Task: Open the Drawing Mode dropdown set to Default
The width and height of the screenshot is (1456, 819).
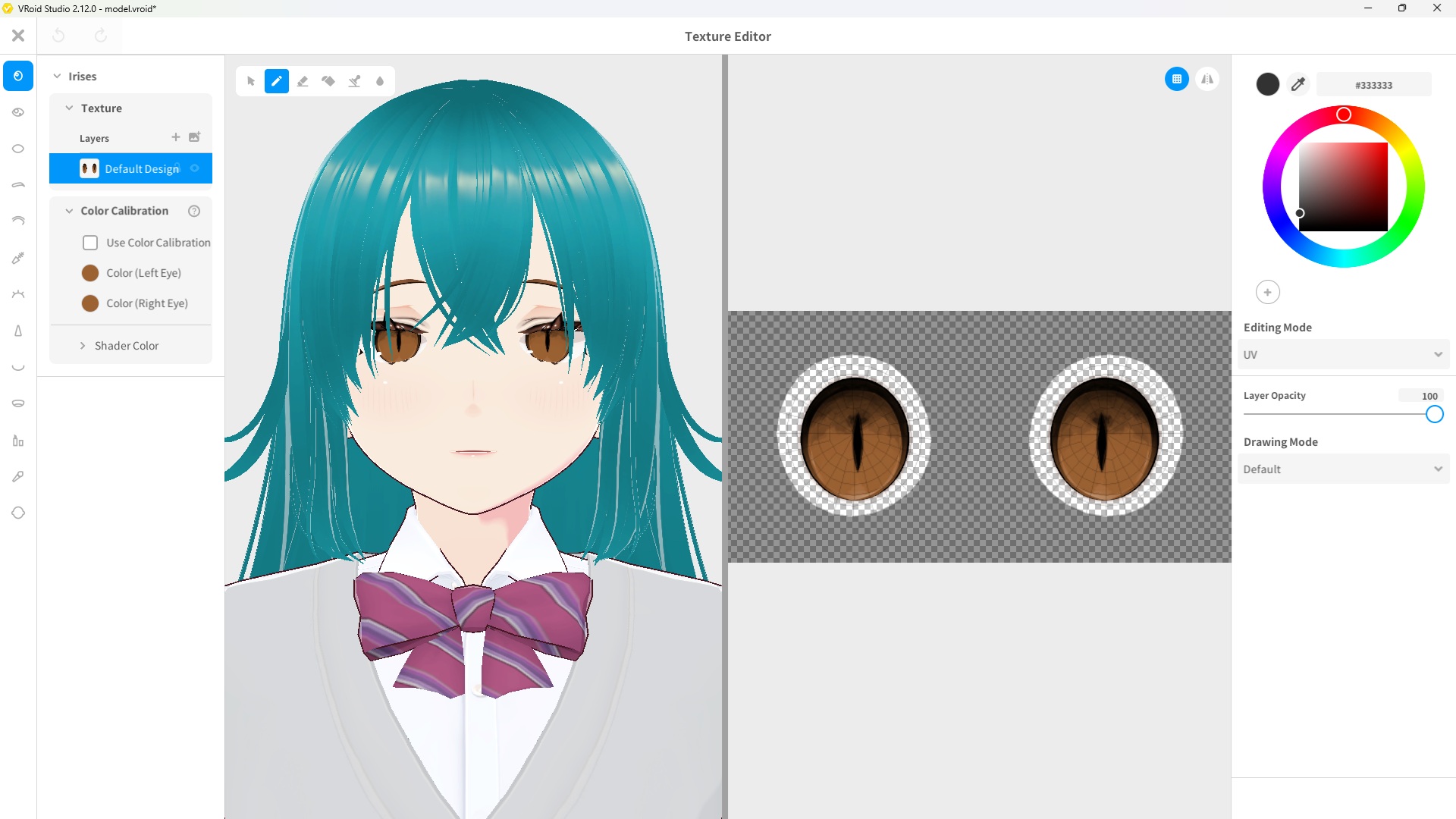Action: coord(1342,469)
